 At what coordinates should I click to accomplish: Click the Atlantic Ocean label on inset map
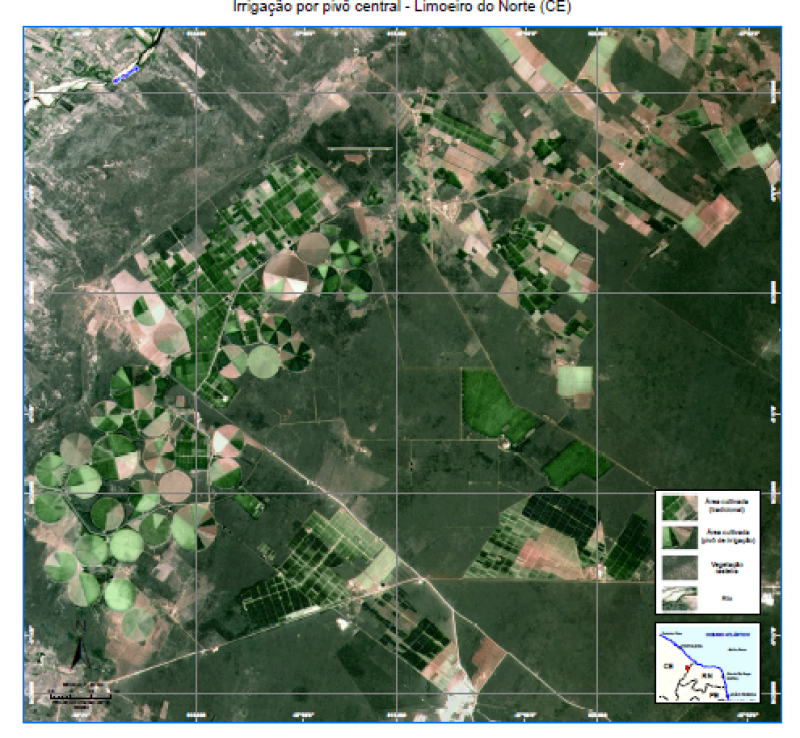[x=728, y=634]
